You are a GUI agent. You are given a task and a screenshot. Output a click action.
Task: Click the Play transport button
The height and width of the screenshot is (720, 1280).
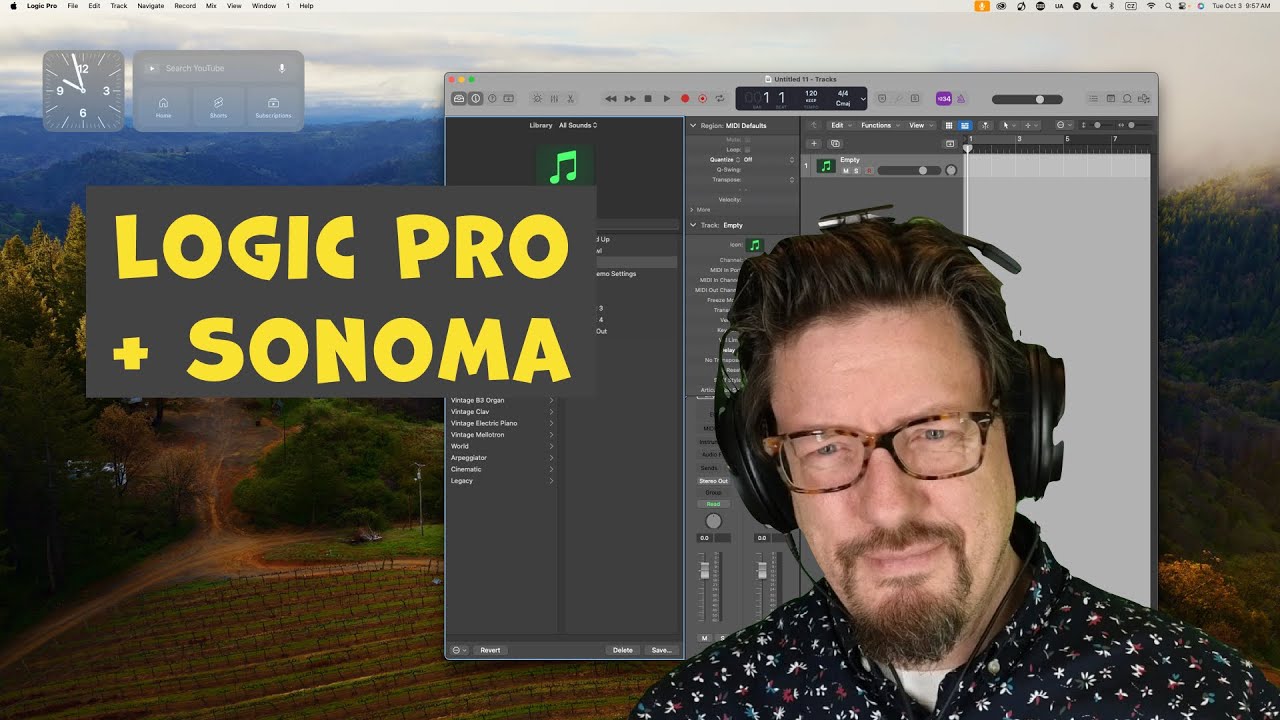[667, 98]
